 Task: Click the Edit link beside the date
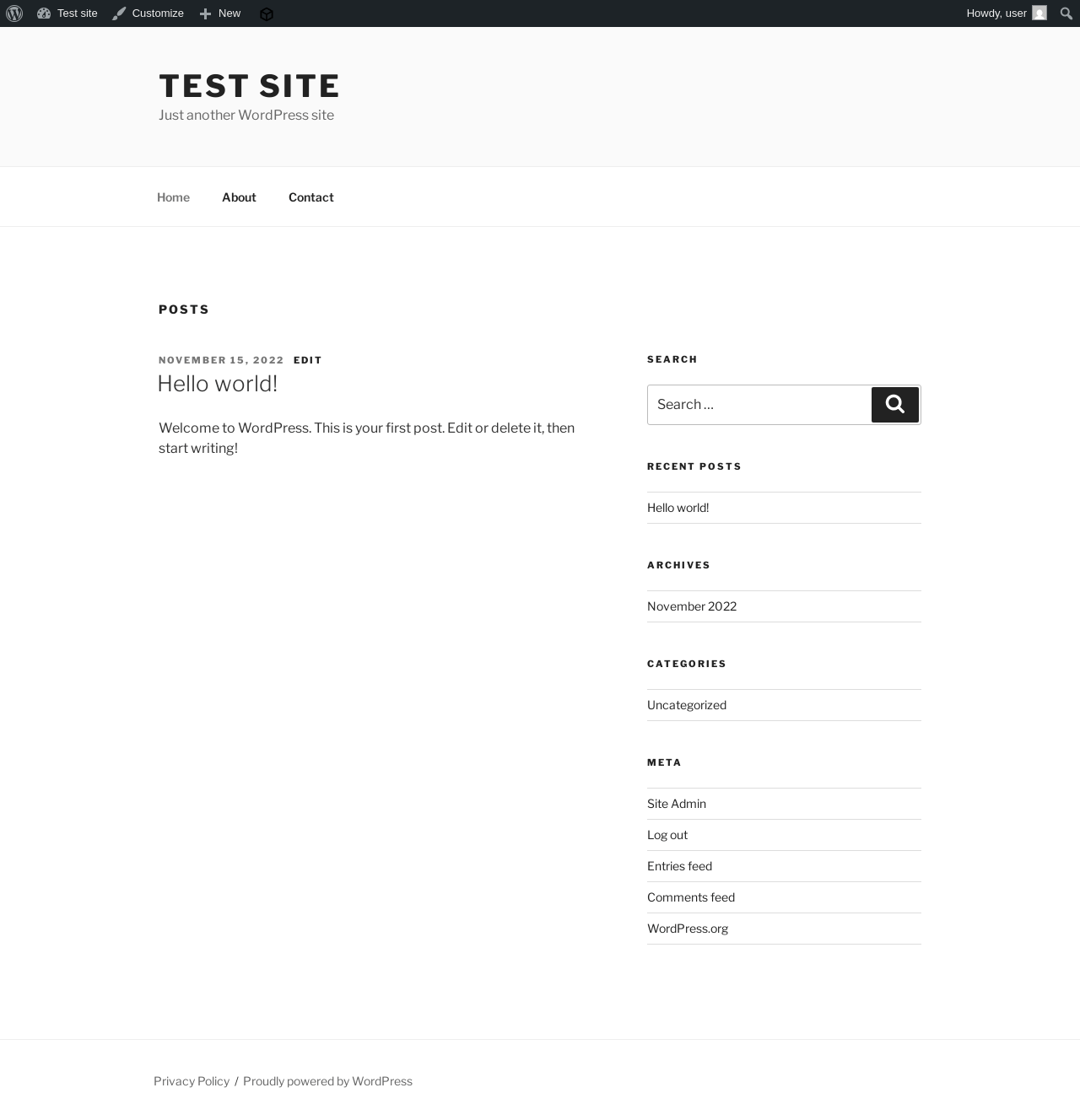point(308,360)
